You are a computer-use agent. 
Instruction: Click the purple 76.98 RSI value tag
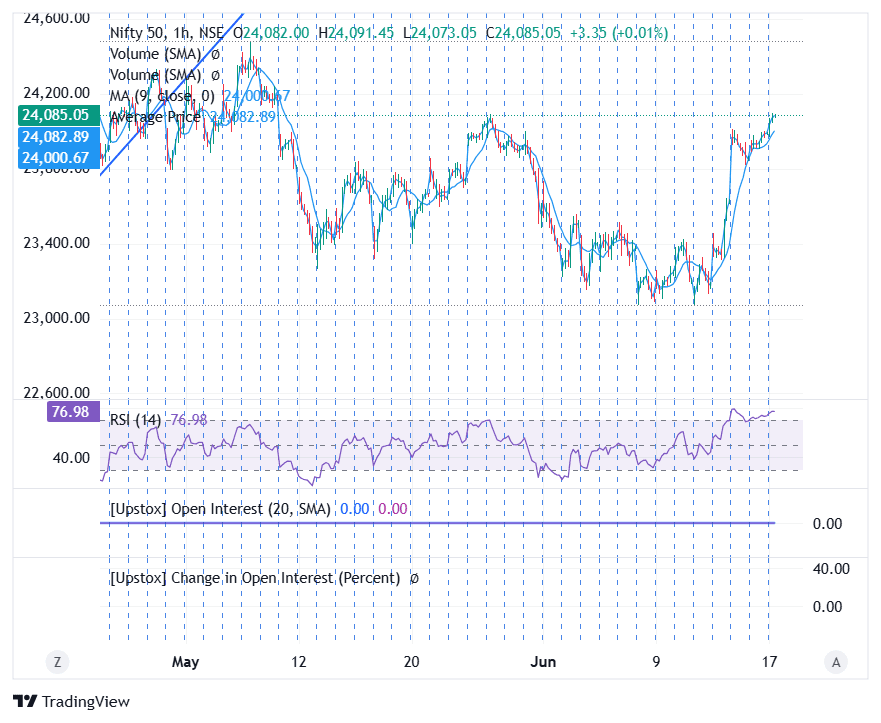click(x=73, y=412)
